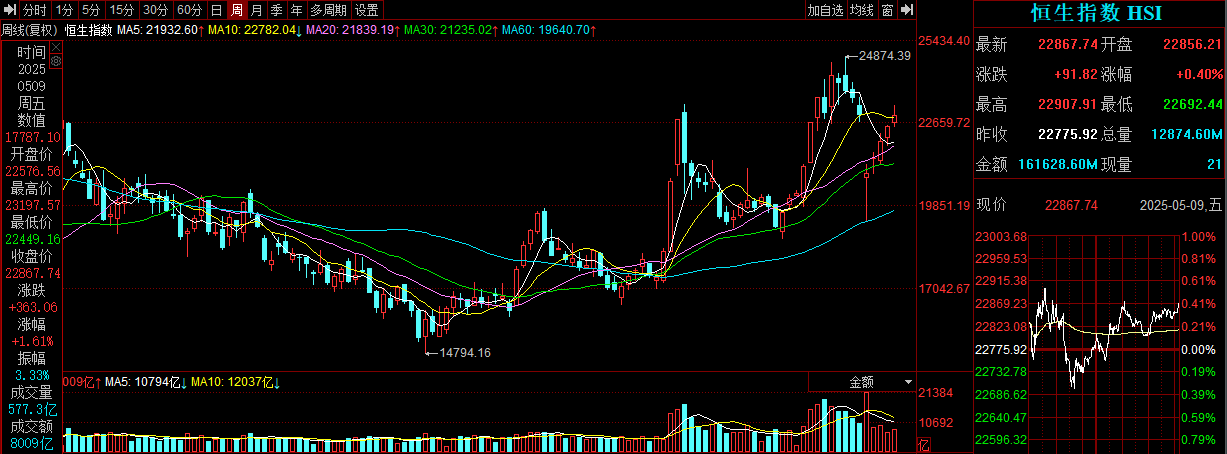Click the MA5: 21932.60 indicator label

(158, 30)
